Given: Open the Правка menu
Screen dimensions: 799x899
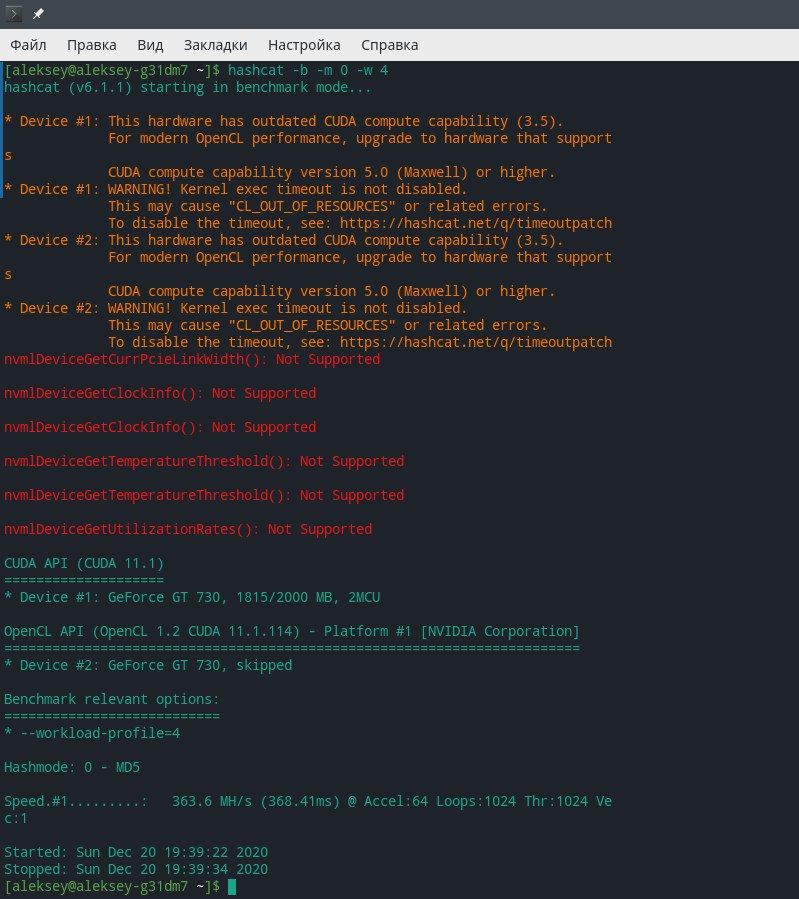Looking at the screenshot, I should click(x=92, y=45).
